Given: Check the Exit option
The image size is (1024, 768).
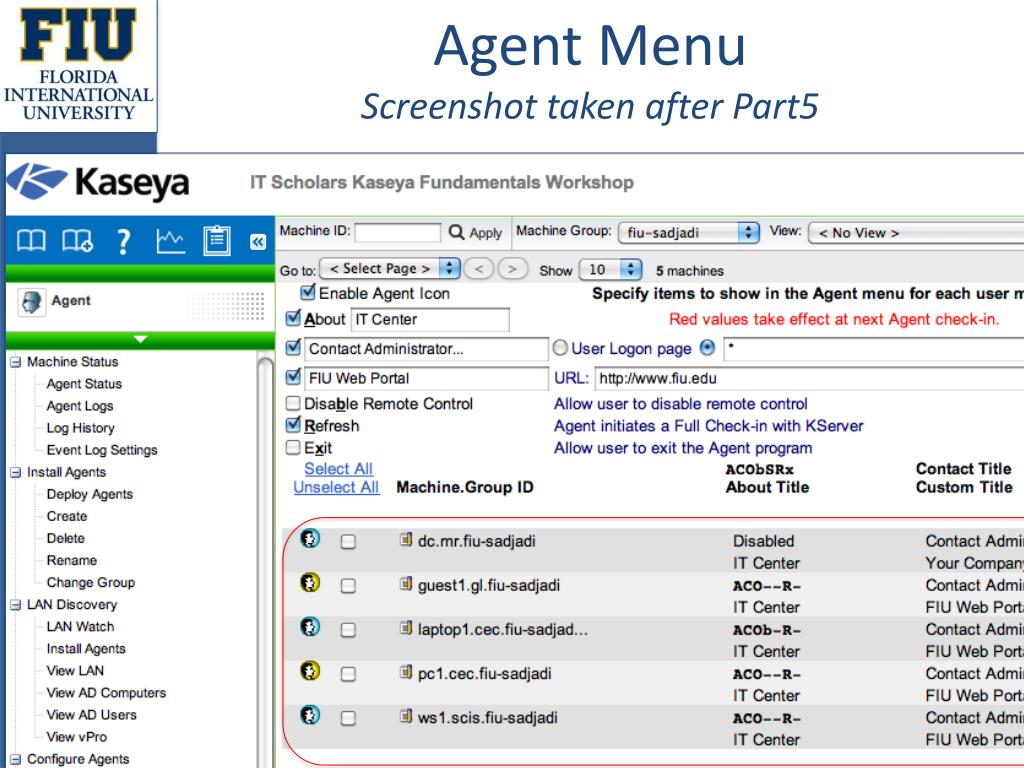Looking at the screenshot, I should pyautogui.click(x=293, y=447).
